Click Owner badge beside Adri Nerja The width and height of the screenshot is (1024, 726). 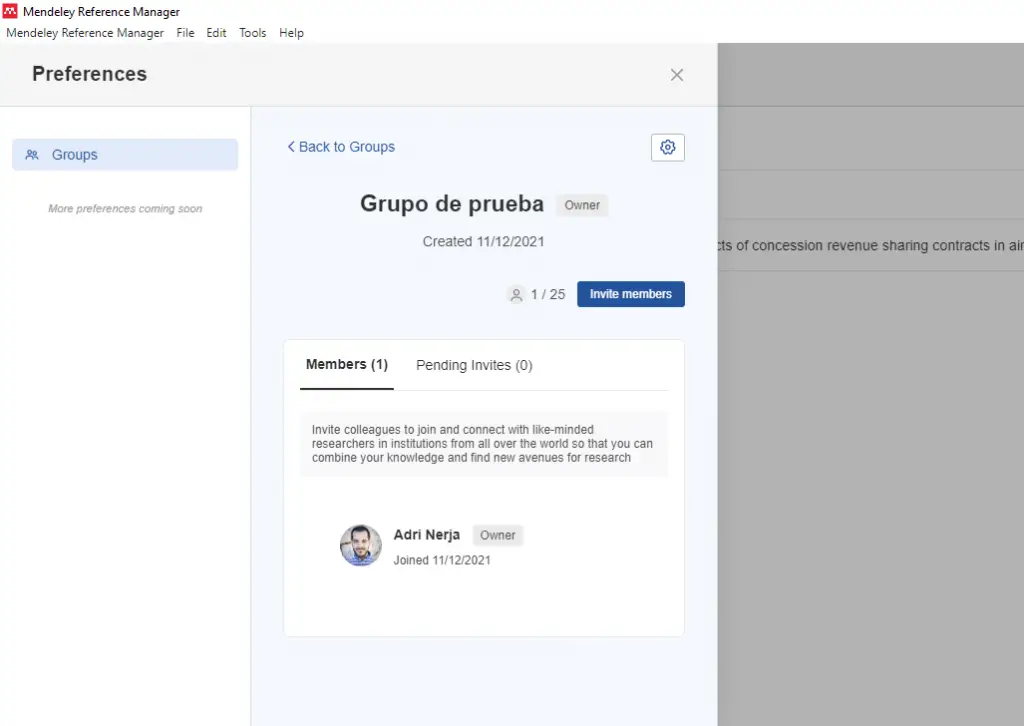click(x=498, y=535)
